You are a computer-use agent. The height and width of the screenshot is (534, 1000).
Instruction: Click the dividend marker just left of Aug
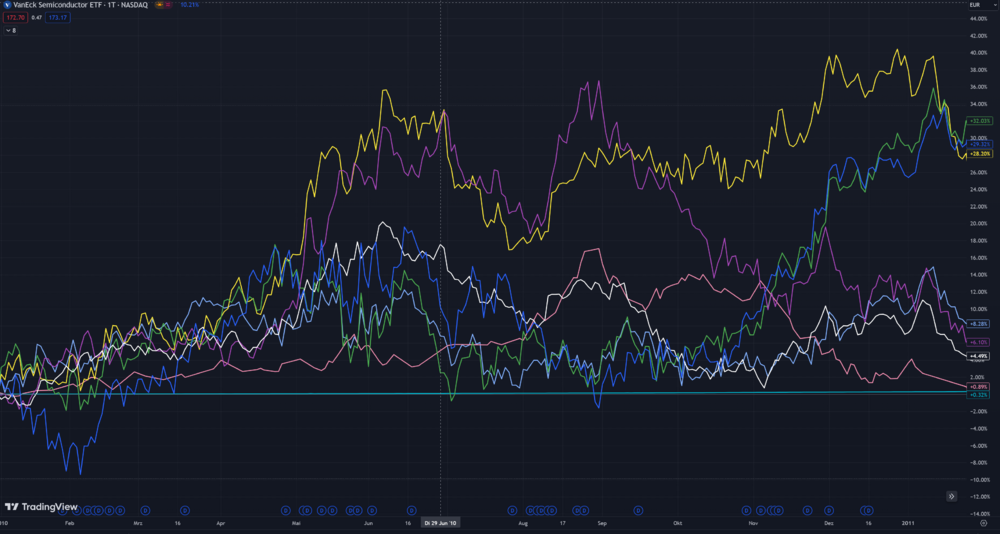click(511, 510)
